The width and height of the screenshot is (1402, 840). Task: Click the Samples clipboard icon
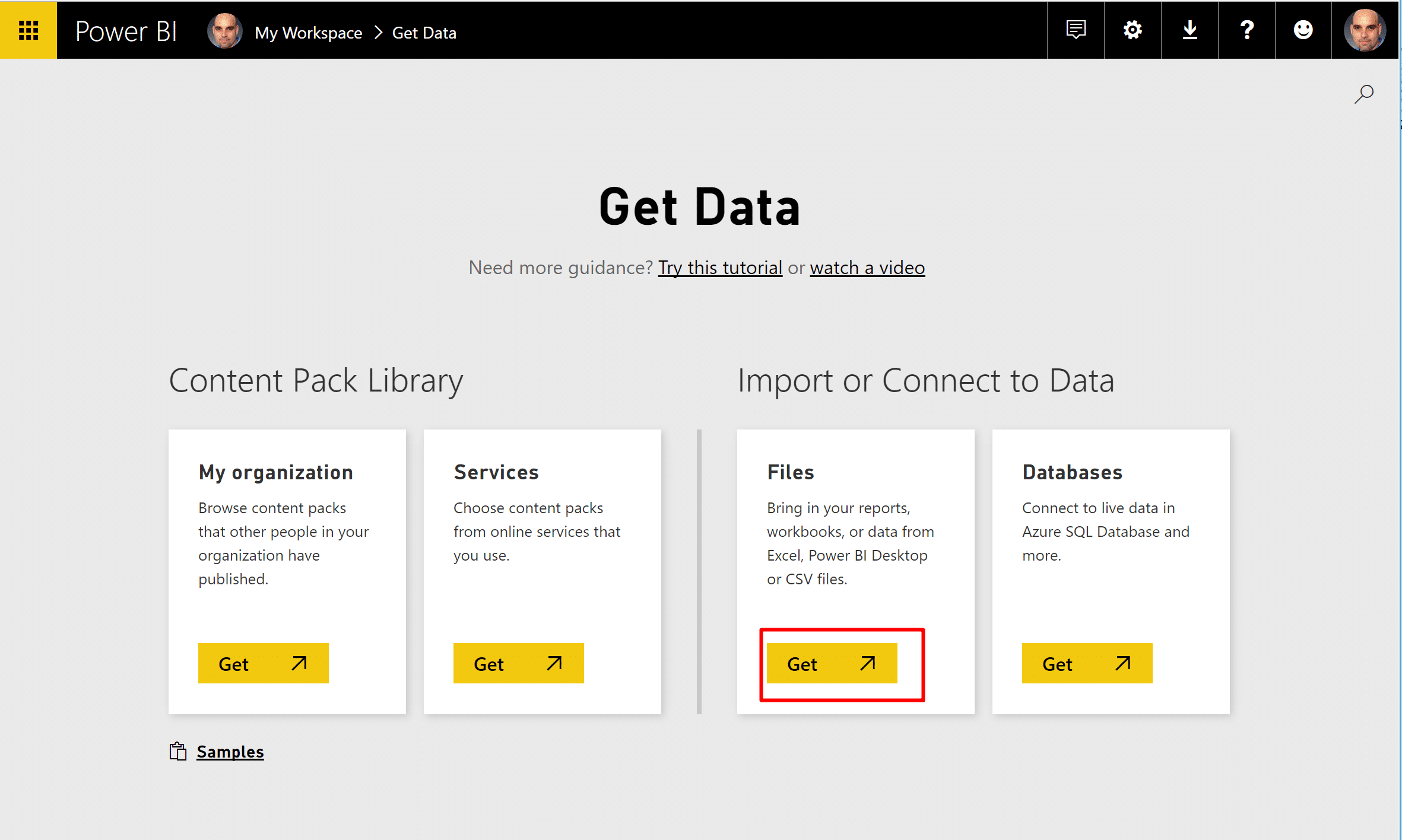178,751
